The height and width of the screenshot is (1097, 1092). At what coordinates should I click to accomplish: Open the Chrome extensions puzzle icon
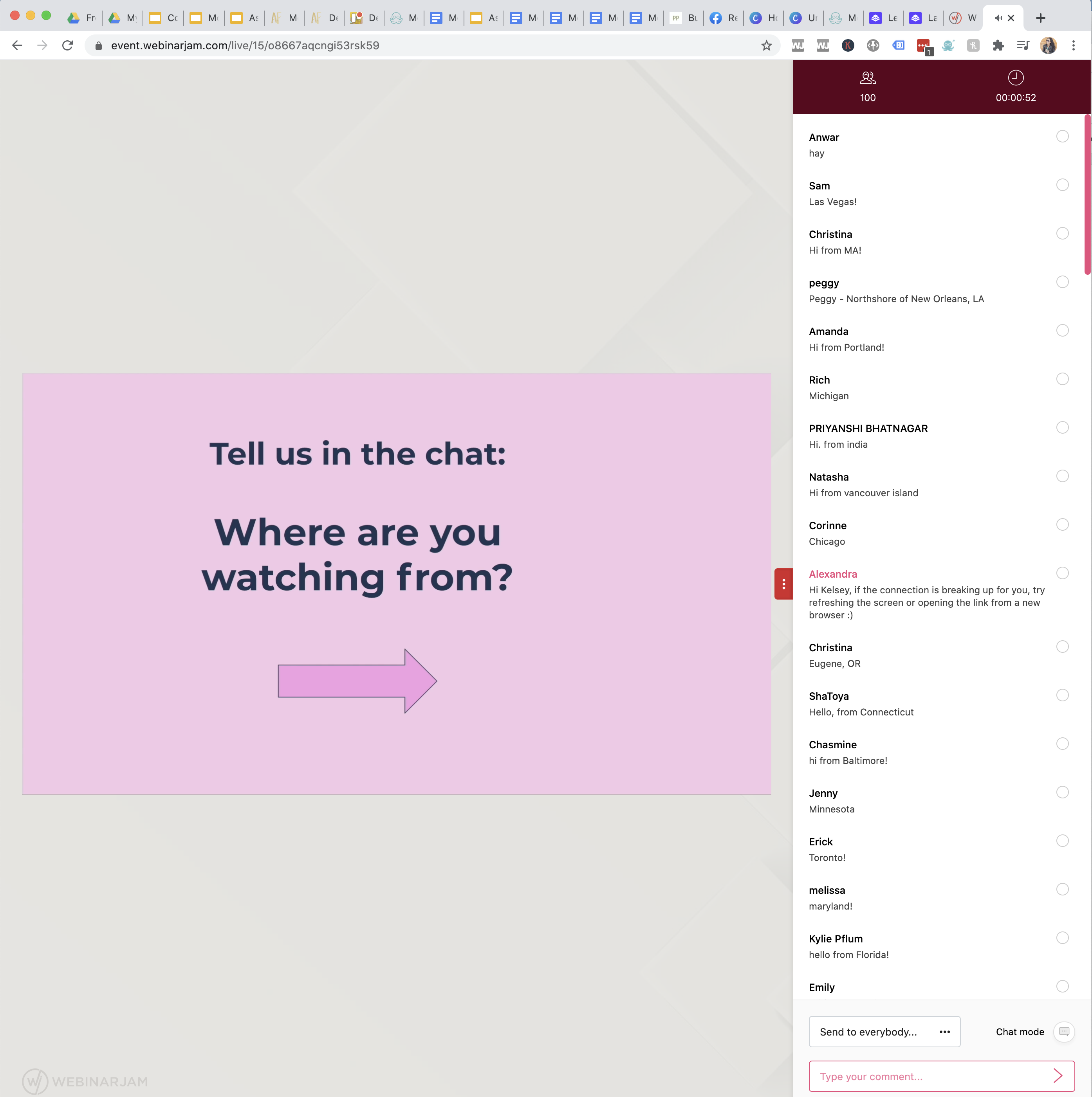[998, 45]
